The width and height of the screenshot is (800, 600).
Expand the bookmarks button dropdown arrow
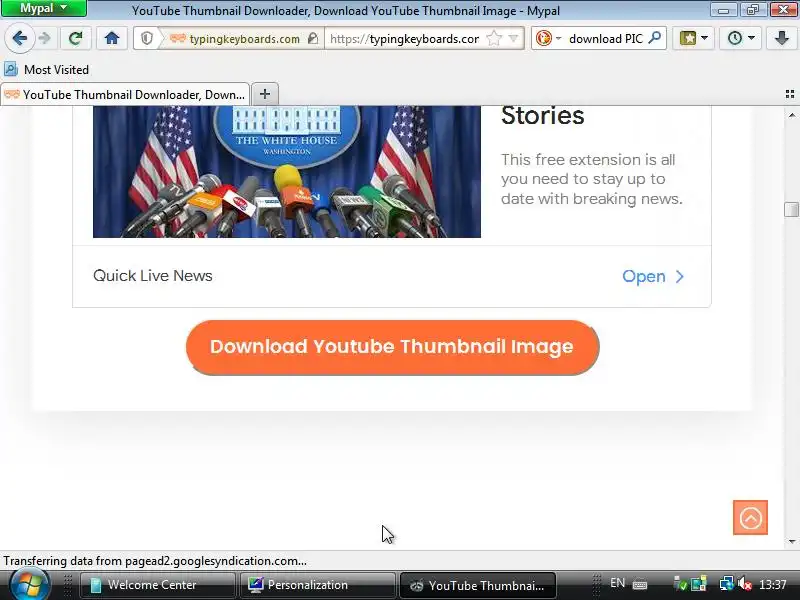pos(705,38)
